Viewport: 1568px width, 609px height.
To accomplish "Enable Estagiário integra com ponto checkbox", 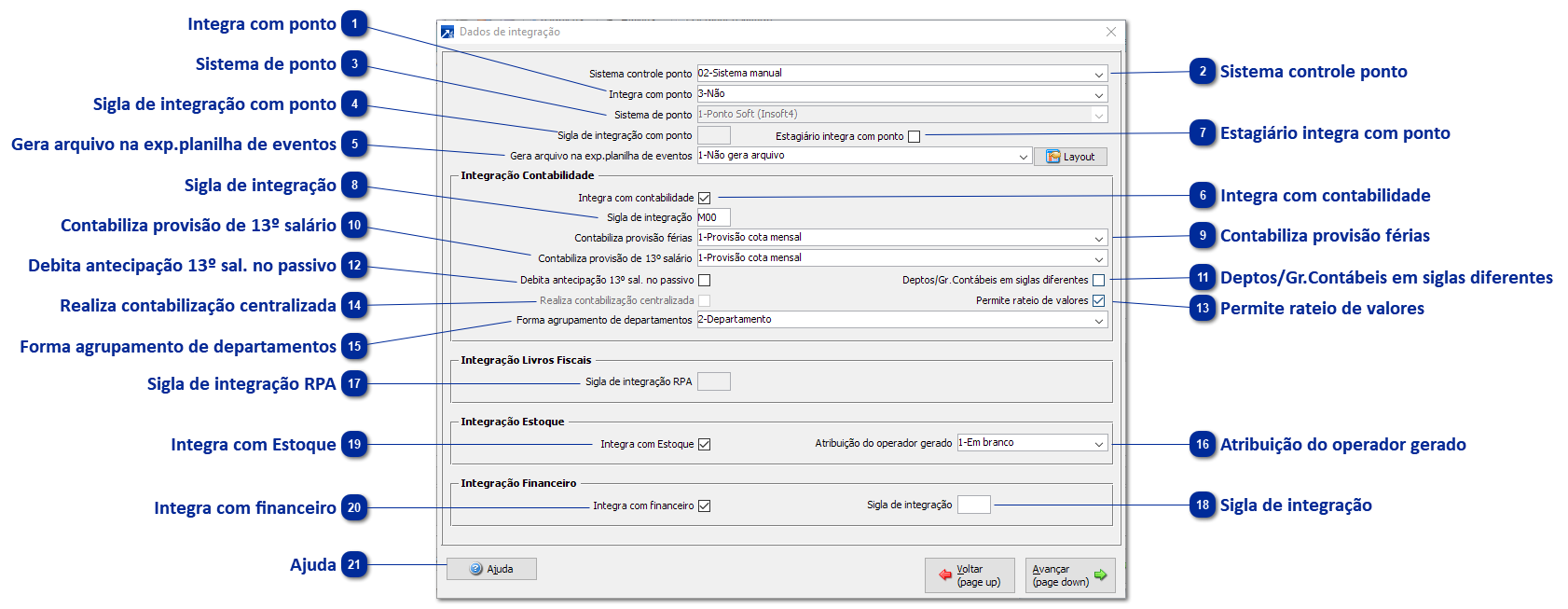I will click(x=914, y=136).
